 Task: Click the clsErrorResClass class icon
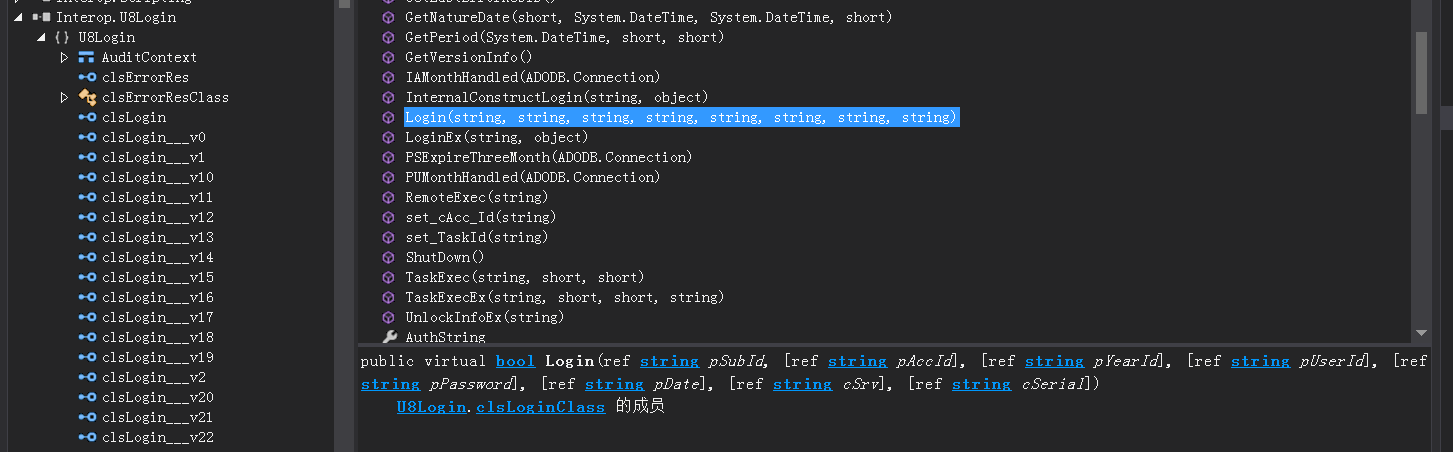click(x=86, y=97)
